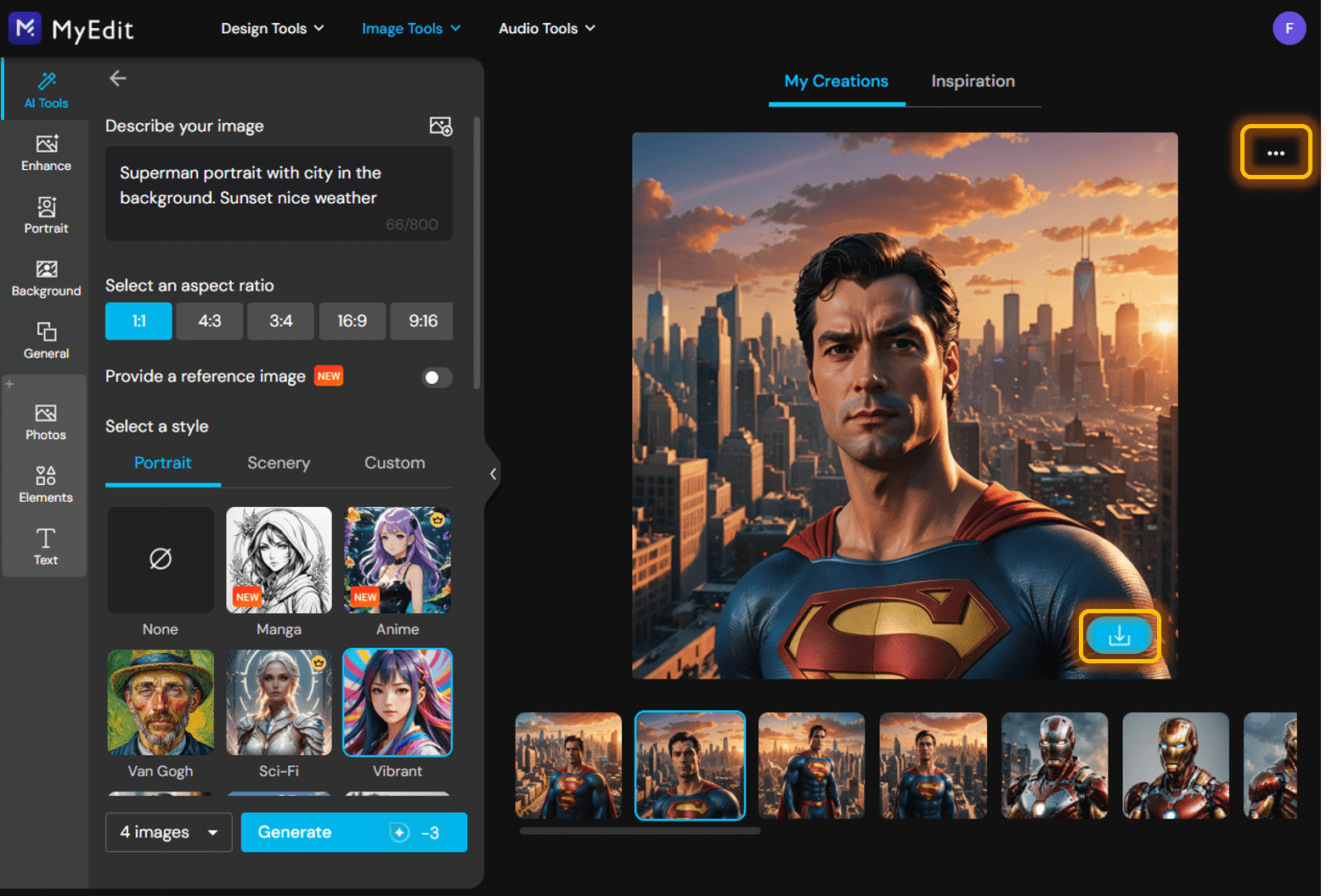This screenshot has height=896, width=1332.
Task: Select the Text tool
Action: pos(46,547)
